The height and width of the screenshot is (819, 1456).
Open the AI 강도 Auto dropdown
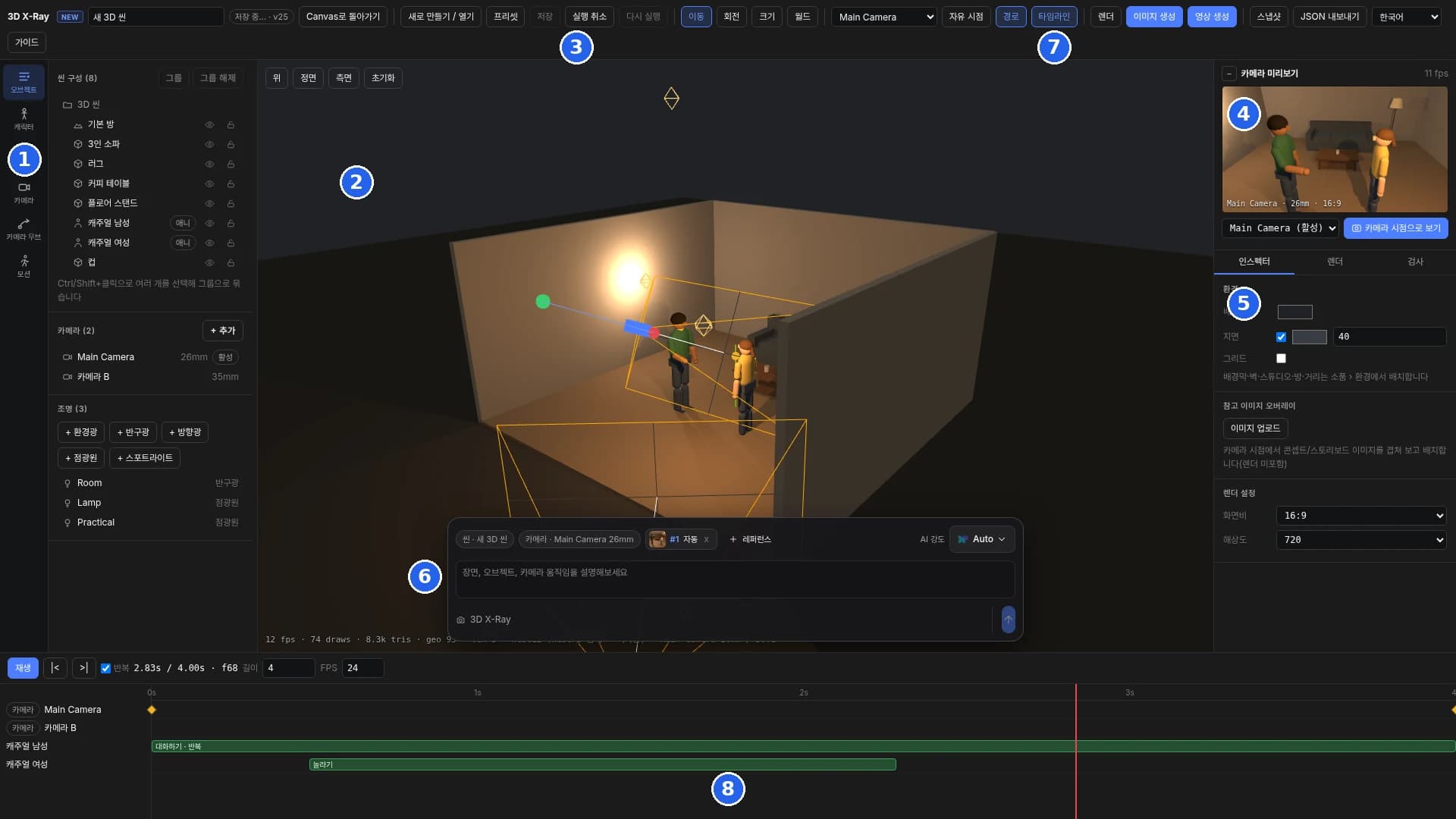(x=982, y=539)
